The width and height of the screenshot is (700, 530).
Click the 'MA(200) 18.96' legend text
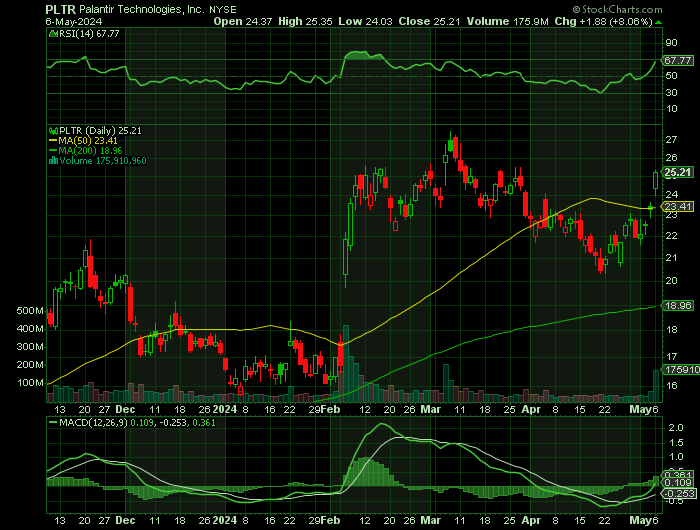pyautogui.click(x=90, y=151)
